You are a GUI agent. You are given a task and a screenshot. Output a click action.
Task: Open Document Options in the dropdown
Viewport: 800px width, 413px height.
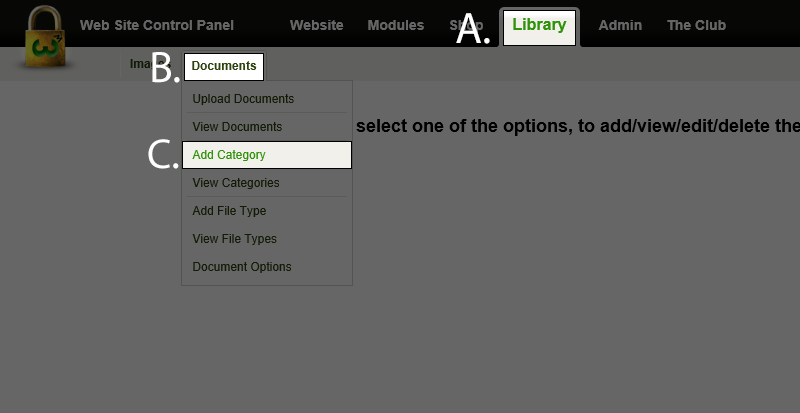242,267
